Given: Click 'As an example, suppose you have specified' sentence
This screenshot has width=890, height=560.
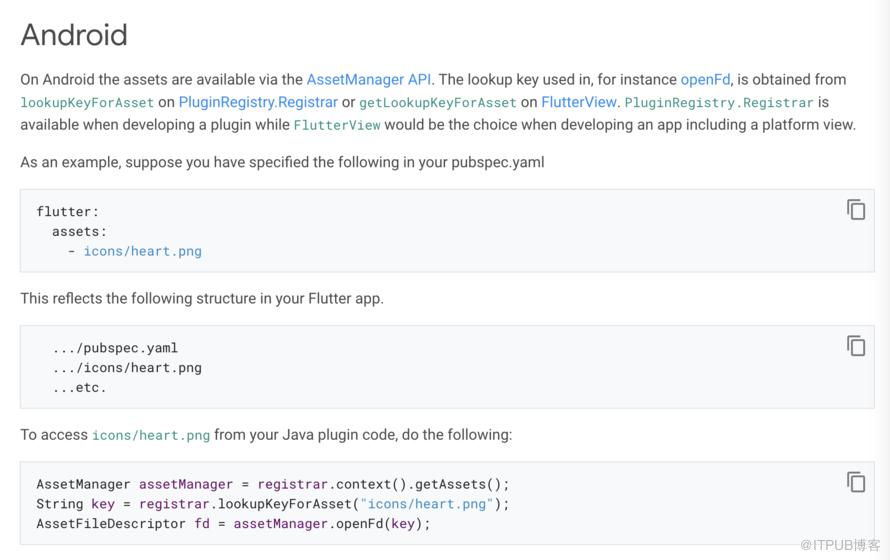Looking at the screenshot, I should coord(282,162).
